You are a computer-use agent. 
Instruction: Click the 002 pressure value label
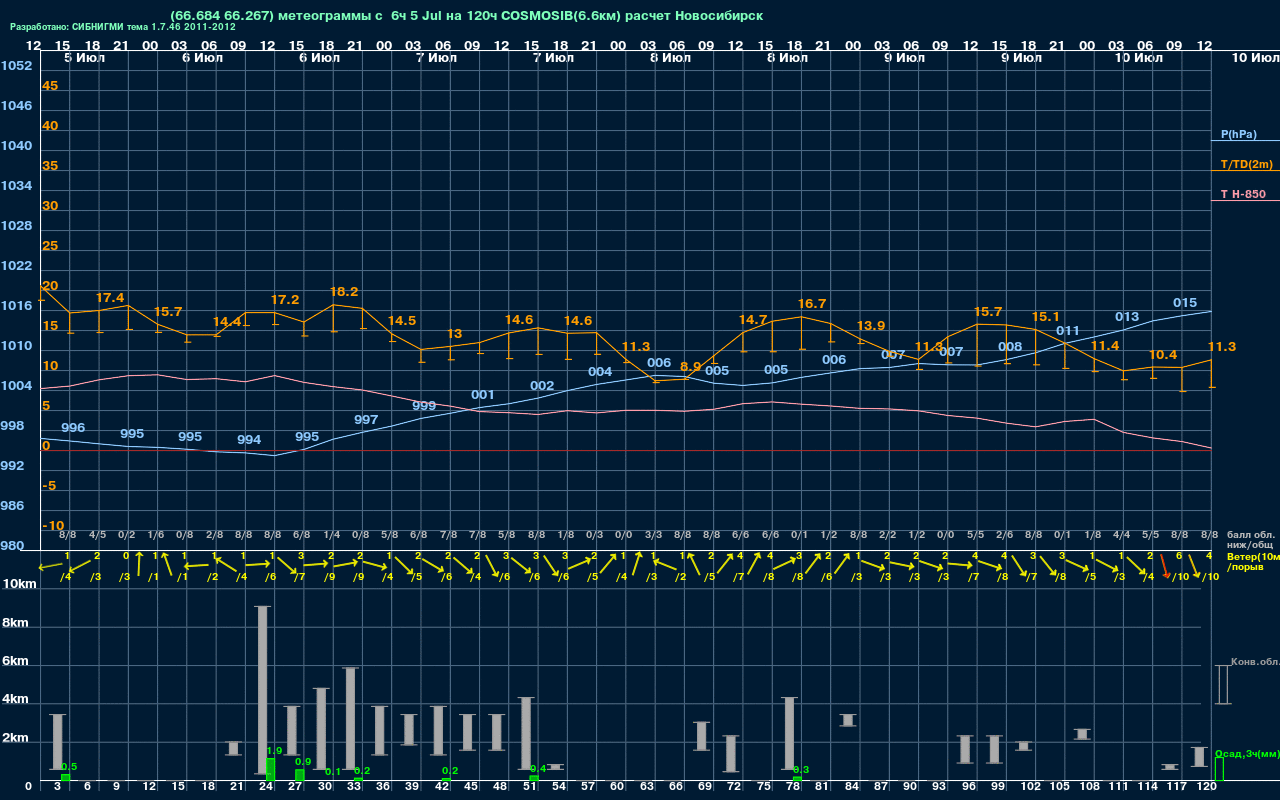tap(542, 386)
